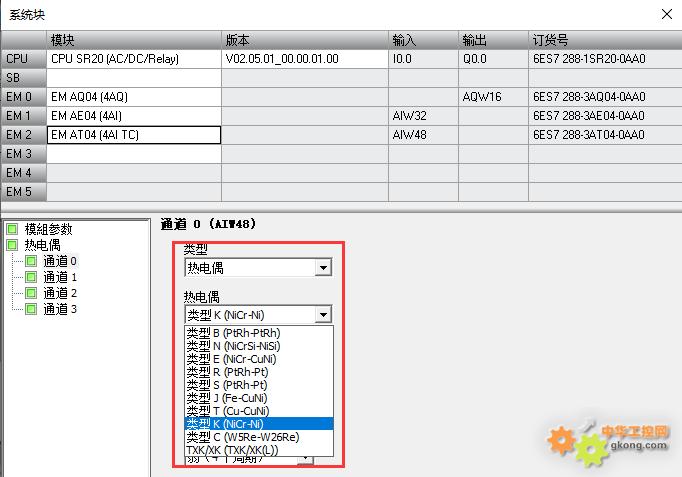Select 通道 2 tree item
Screen dimensions: 682x477
60,293
